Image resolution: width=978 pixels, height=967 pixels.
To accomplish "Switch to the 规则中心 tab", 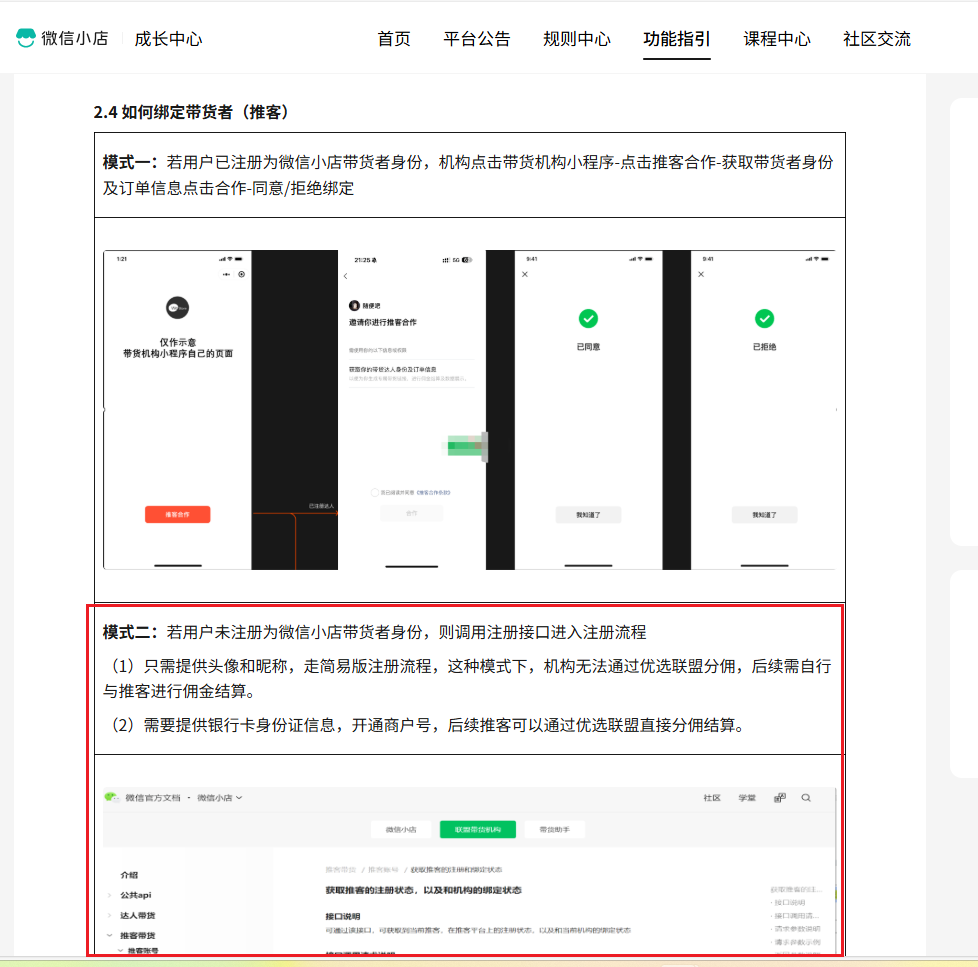I will 577,39.
